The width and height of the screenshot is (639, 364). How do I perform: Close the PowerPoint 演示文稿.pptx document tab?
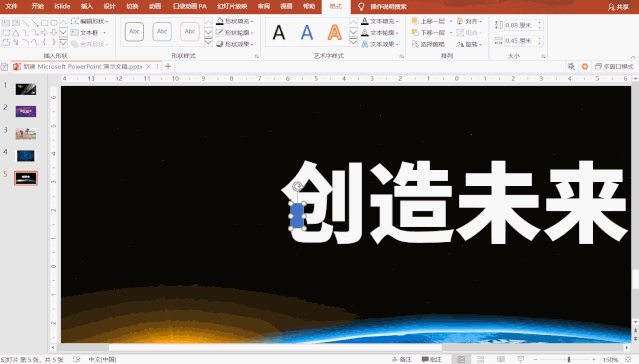pyautogui.click(x=148, y=66)
